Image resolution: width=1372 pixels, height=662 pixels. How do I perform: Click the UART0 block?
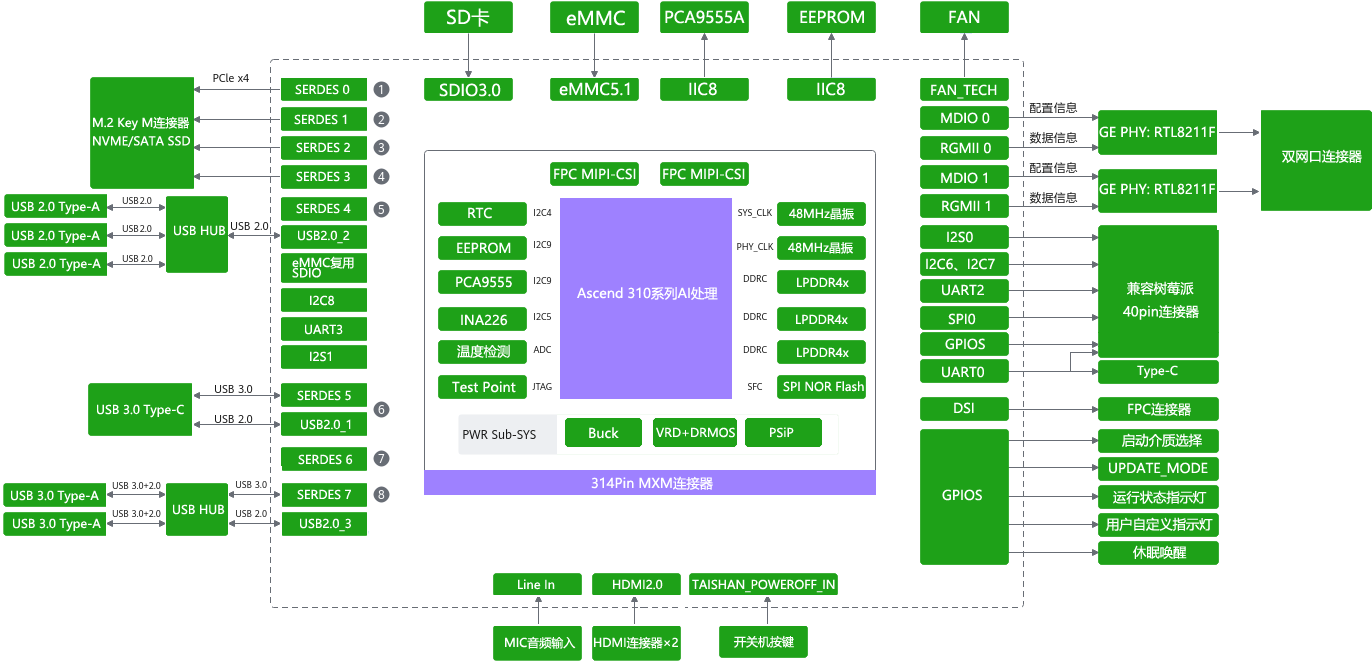click(x=964, y=371)
